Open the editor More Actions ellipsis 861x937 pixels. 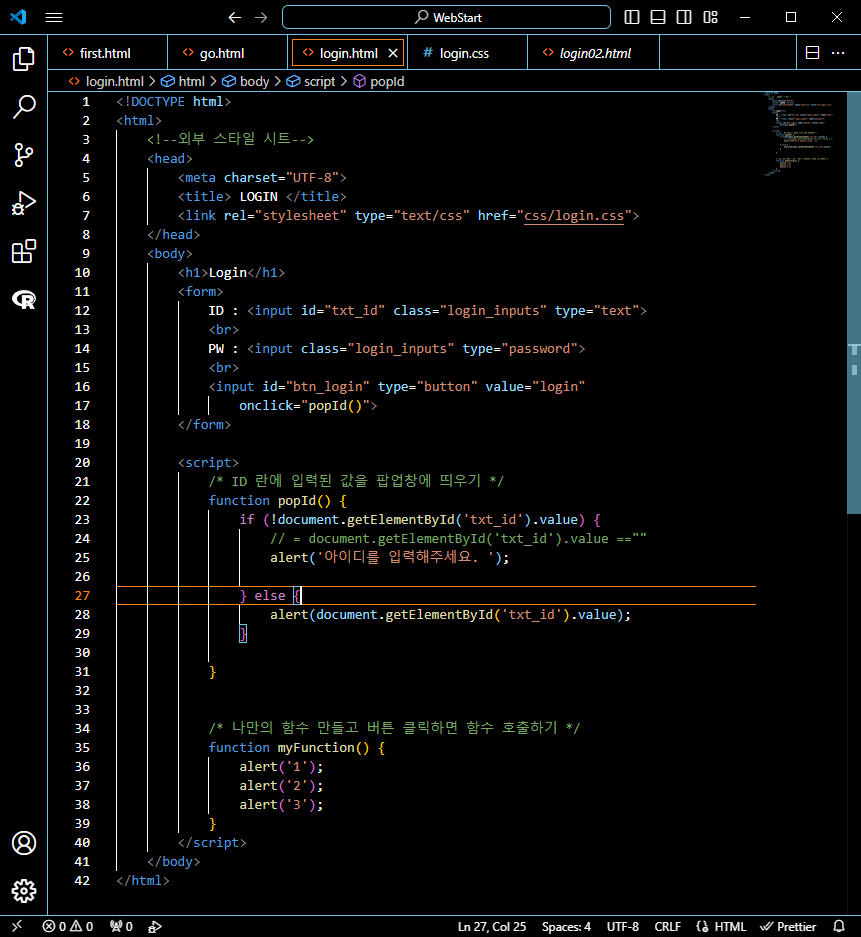(838, 53)
